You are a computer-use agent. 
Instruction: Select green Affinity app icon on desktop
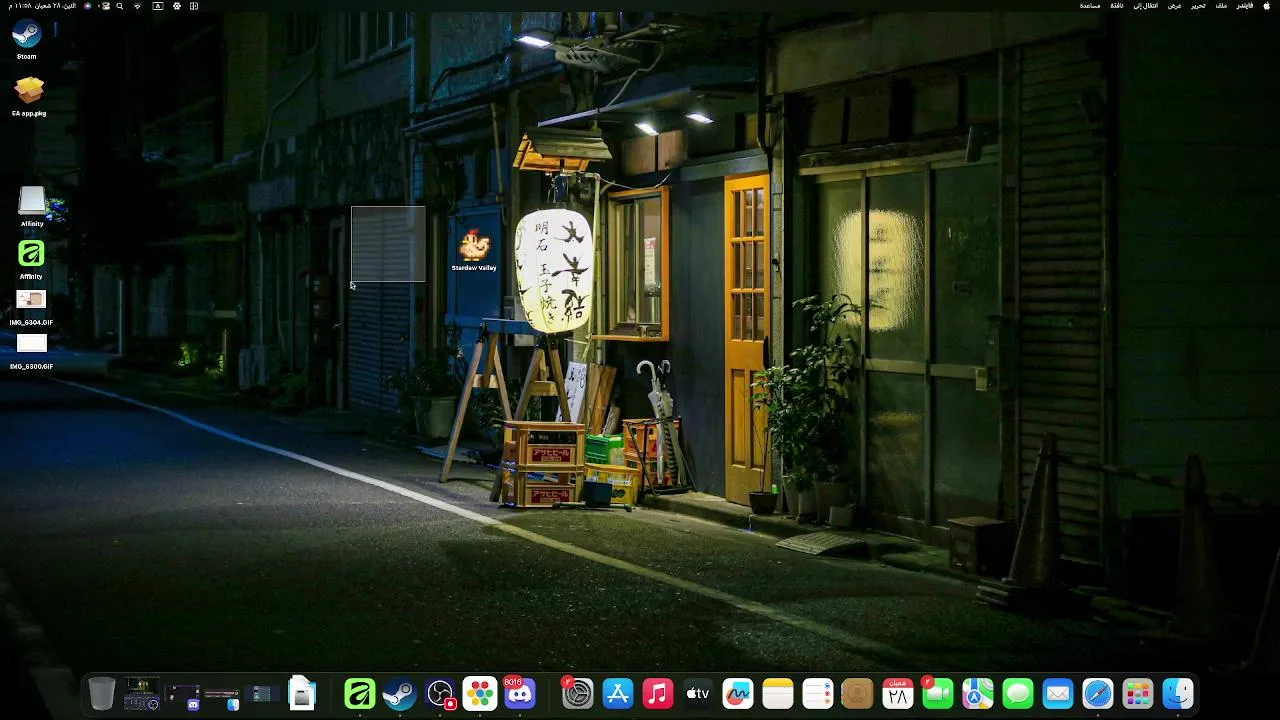(31, 254)
